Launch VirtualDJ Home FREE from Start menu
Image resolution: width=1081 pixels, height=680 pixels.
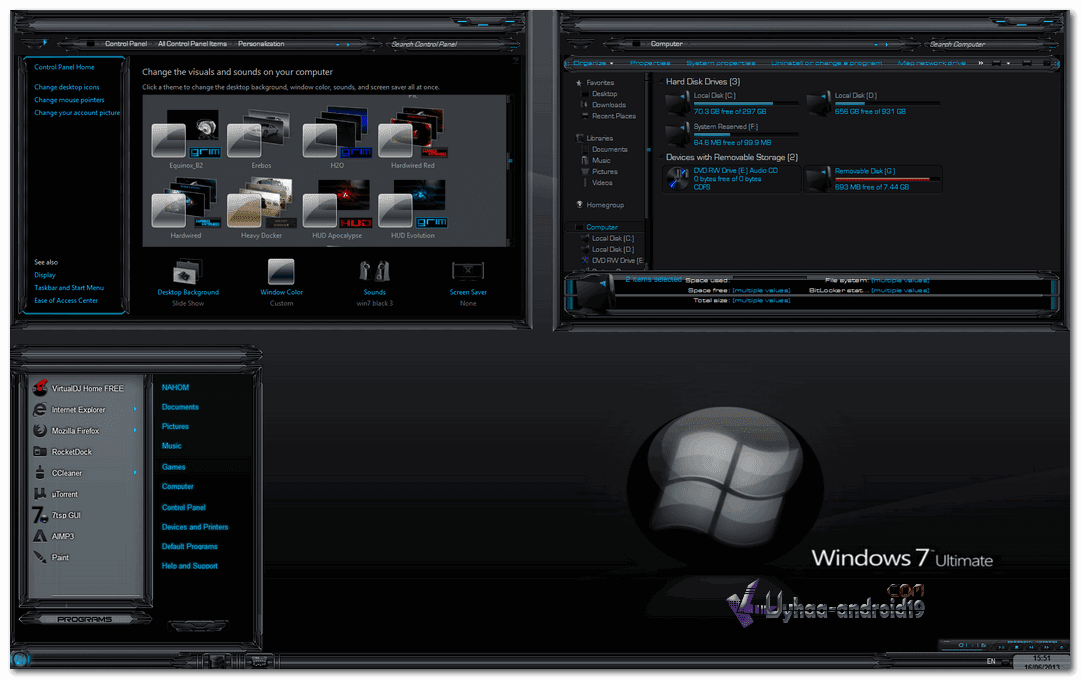pyautogui.click(x=87, y=388)
